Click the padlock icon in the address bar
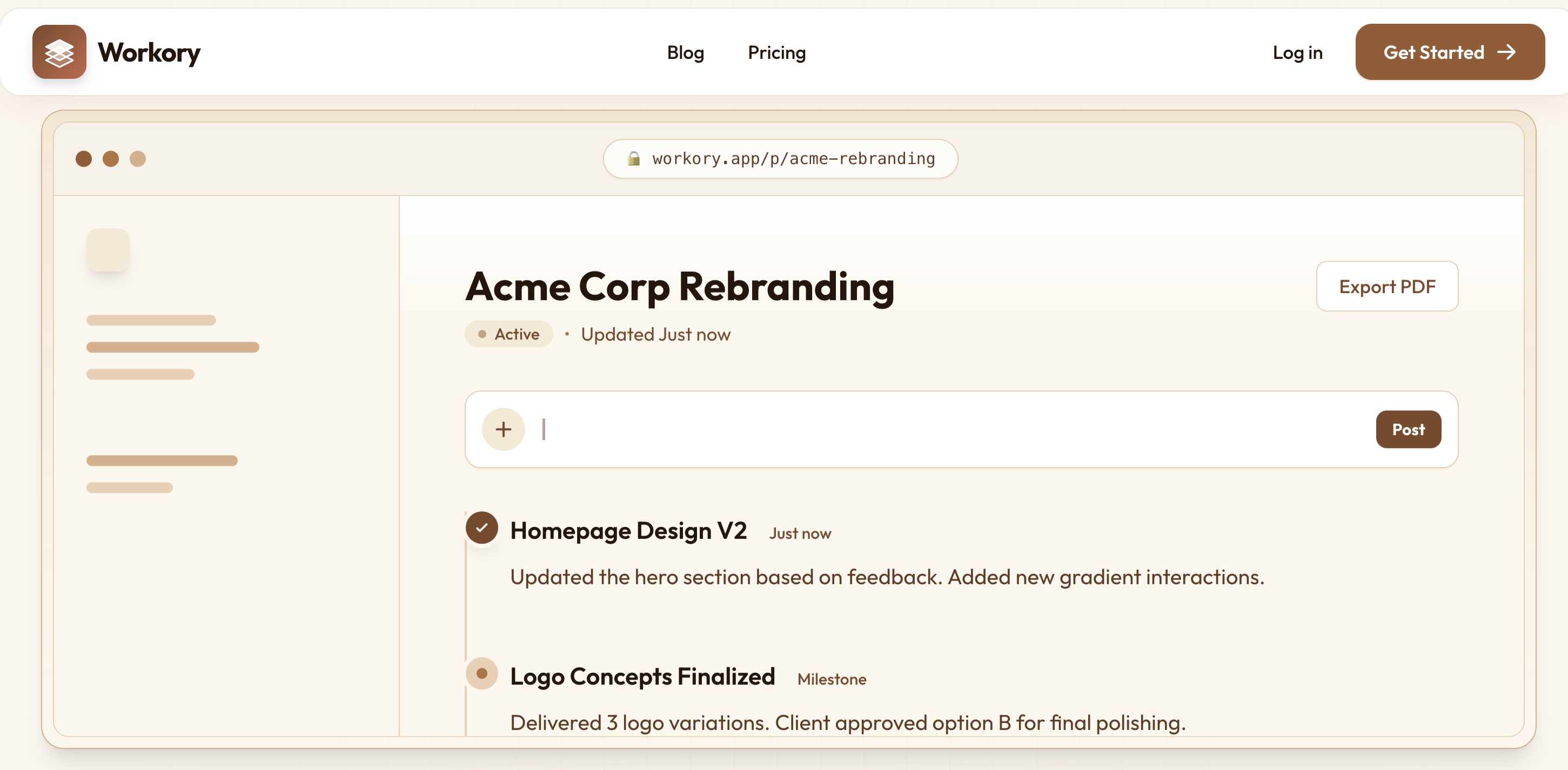Image resolution: width=1568 pixels, height=770 pixels. coord(634,159)
